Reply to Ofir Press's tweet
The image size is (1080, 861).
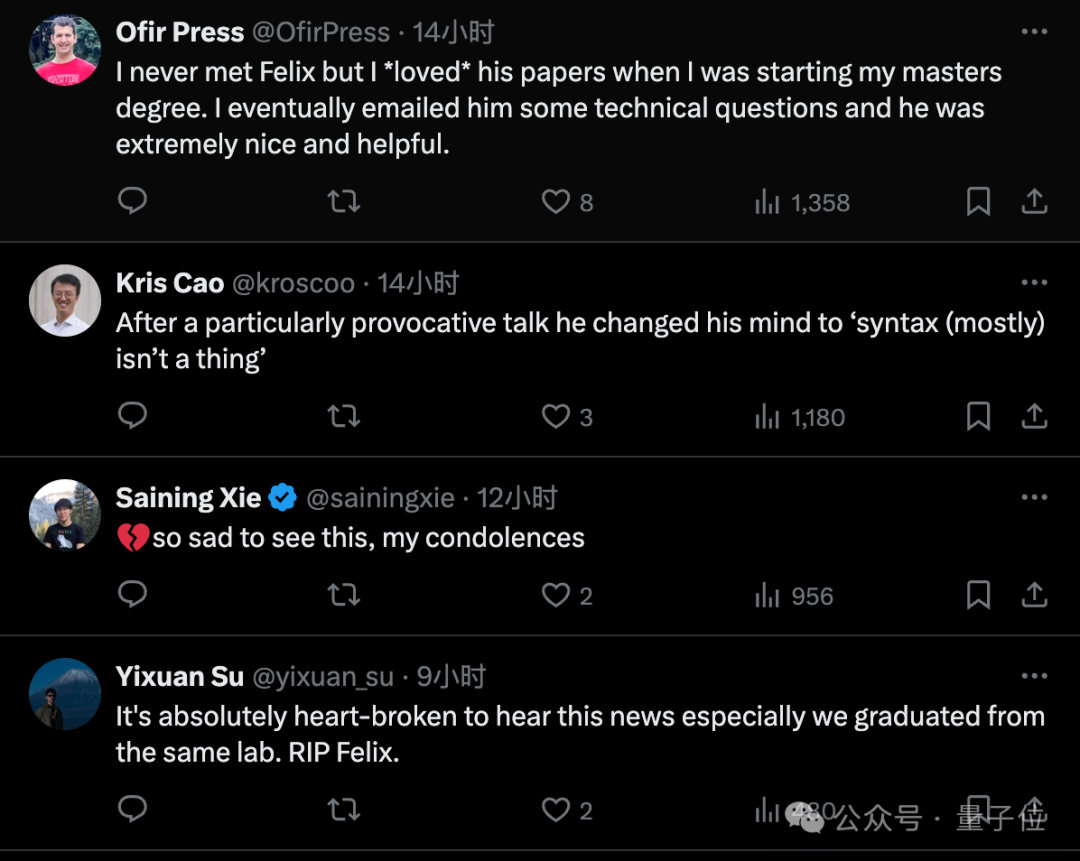click(x=132, y=202)
